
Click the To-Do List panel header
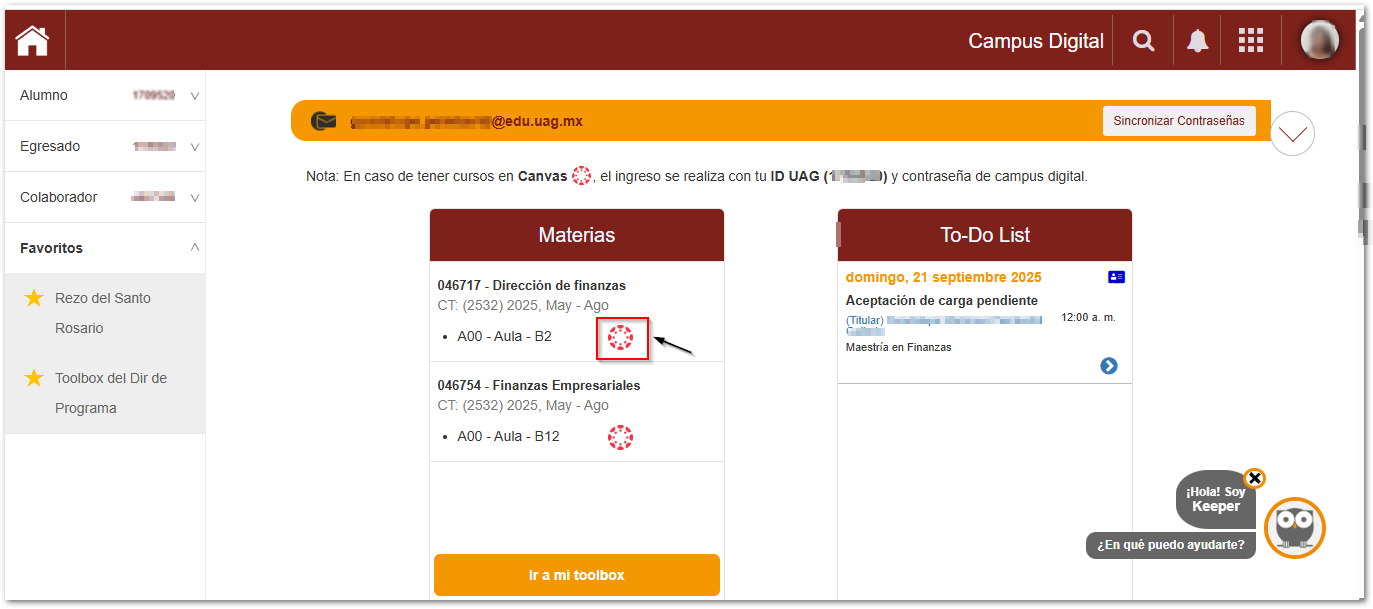coord(985,235)
